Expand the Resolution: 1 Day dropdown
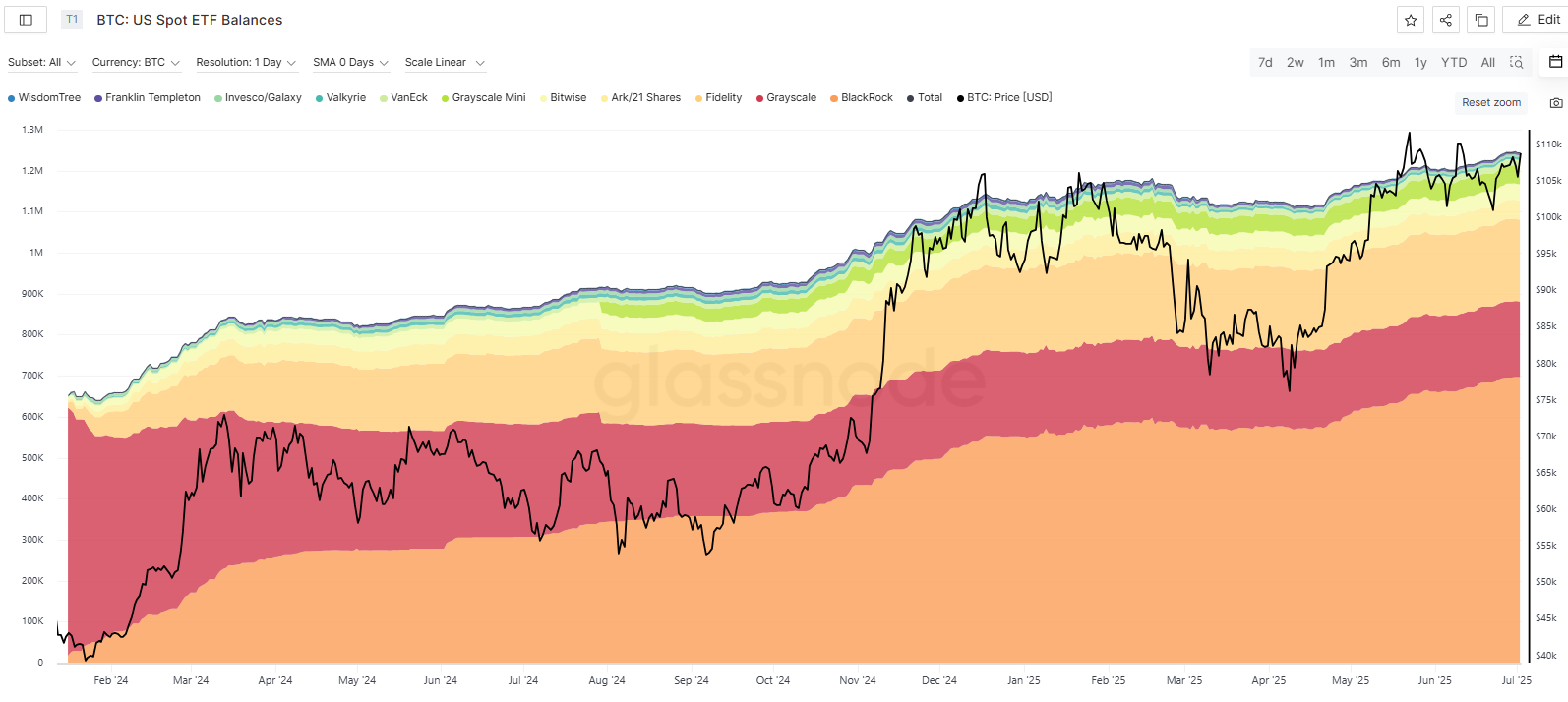Image resolution: width=1568 pixels, height=702 pixels. [246, 63]
